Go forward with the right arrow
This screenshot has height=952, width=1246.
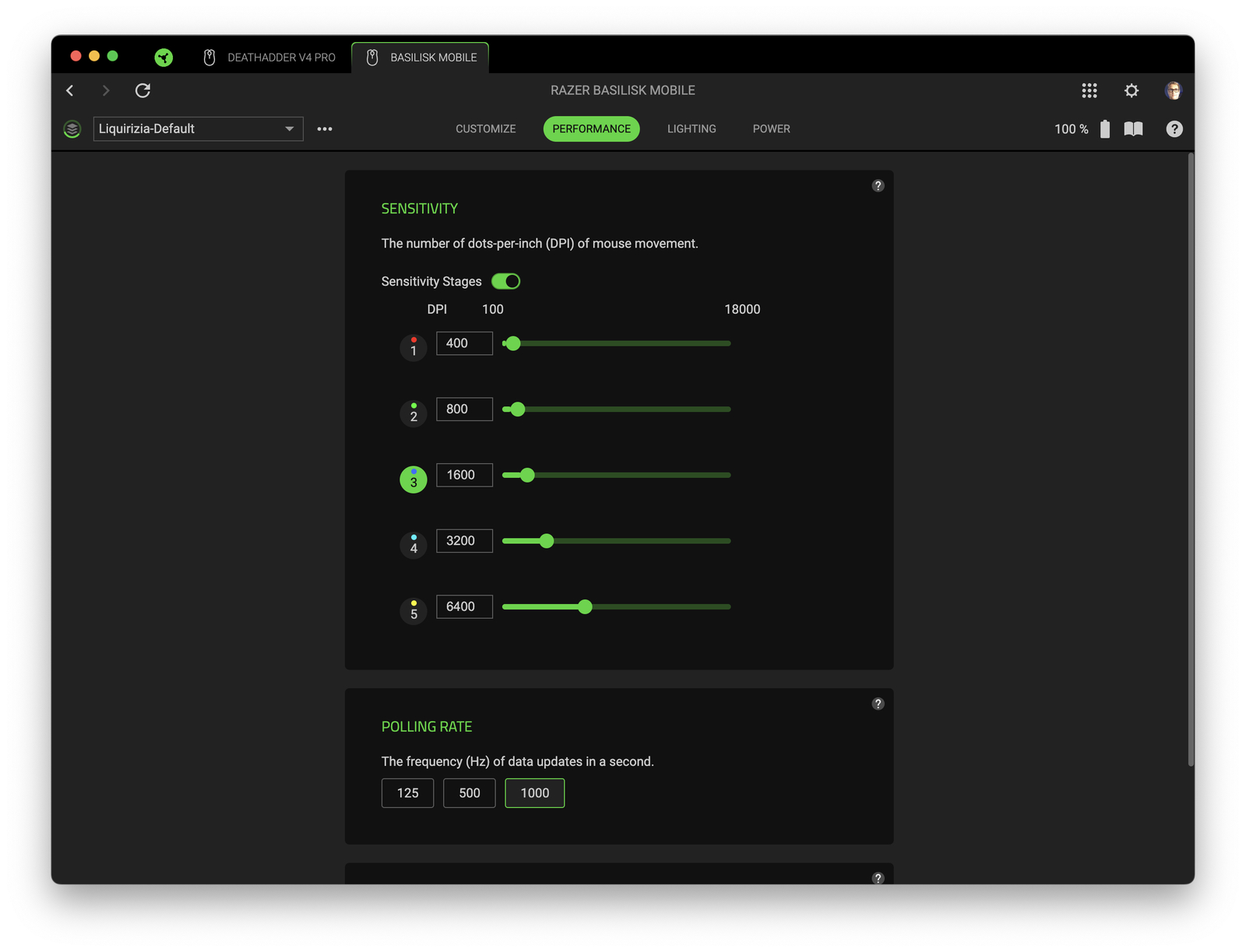coord(106,90)
